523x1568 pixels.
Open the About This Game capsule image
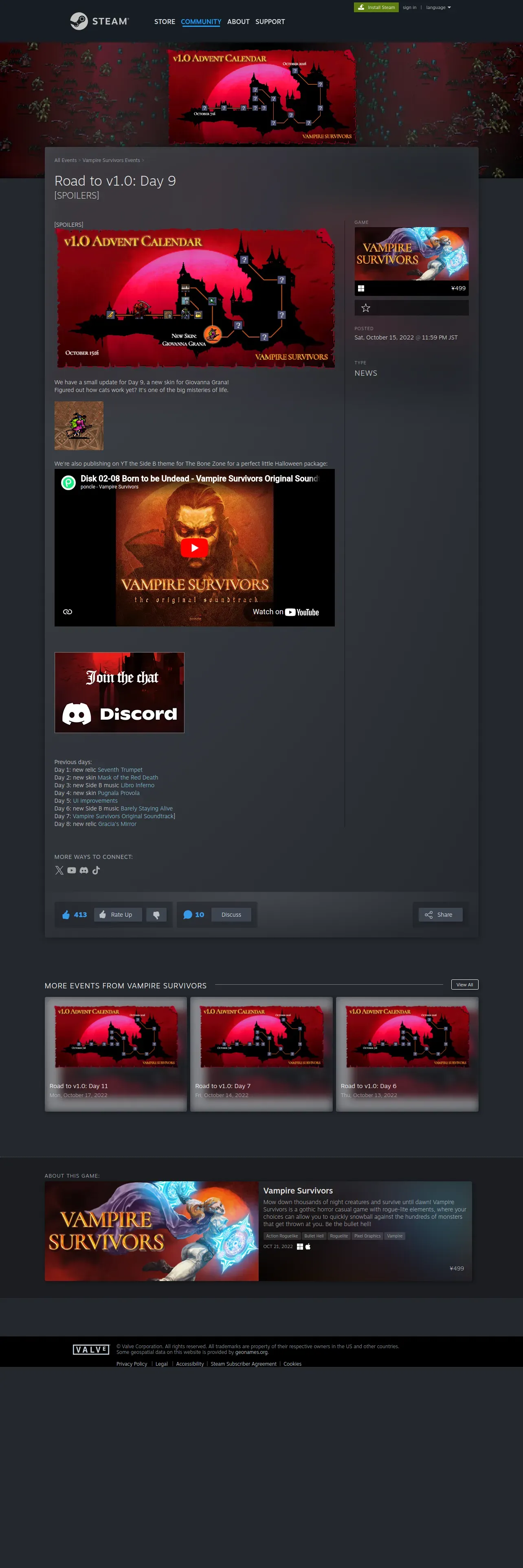pyautogui.click(x=152, y=1231)
